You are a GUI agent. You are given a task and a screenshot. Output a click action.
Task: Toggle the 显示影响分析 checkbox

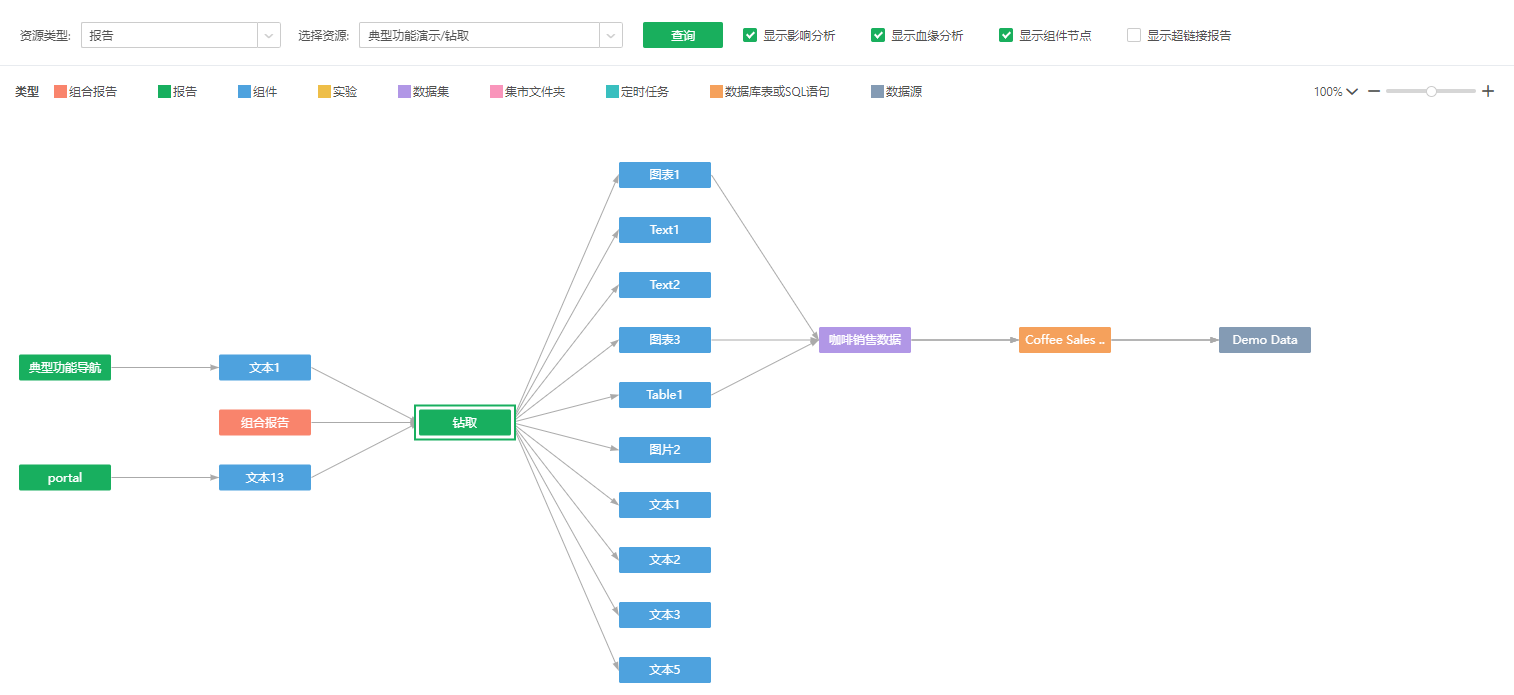750,35
